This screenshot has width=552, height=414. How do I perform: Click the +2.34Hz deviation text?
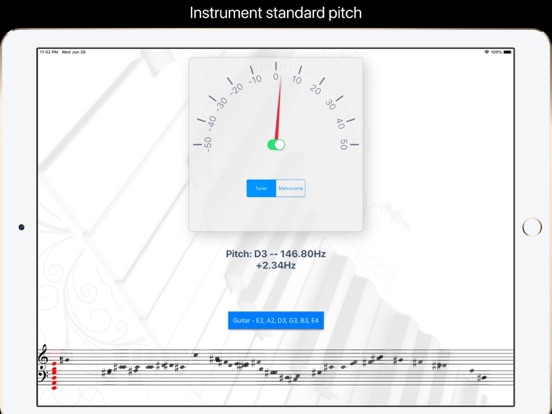point(276,265)
